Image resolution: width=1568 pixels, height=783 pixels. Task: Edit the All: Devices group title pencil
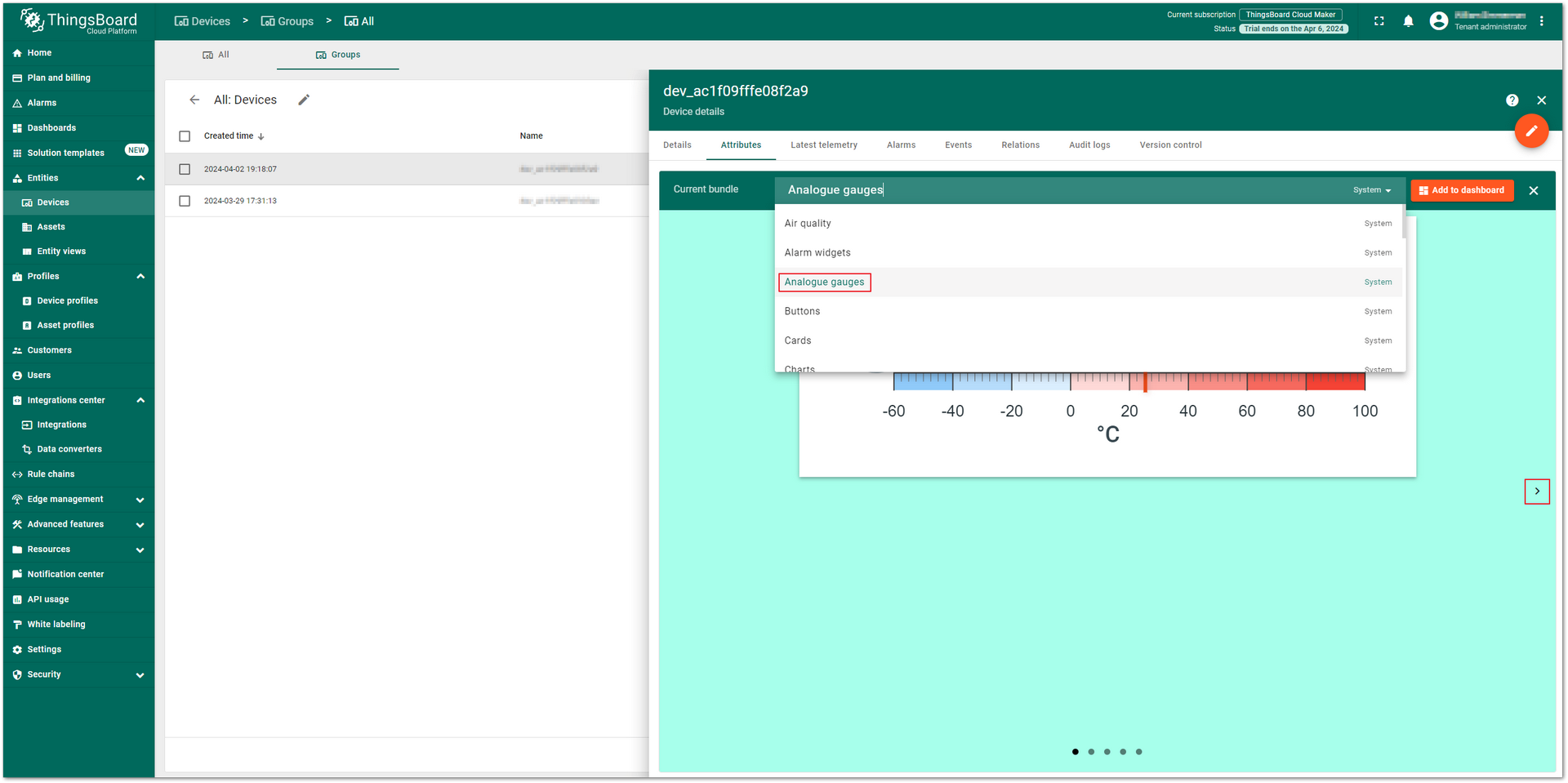coord(304,100)
